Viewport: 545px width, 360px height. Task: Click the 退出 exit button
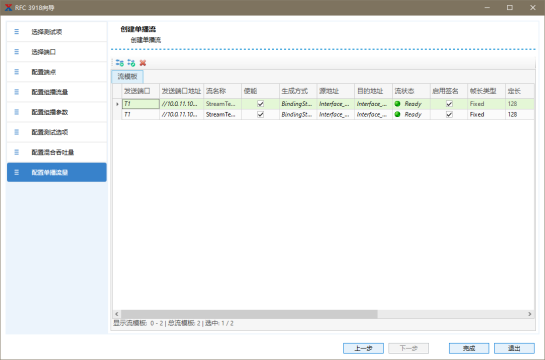tap(514, 348)
